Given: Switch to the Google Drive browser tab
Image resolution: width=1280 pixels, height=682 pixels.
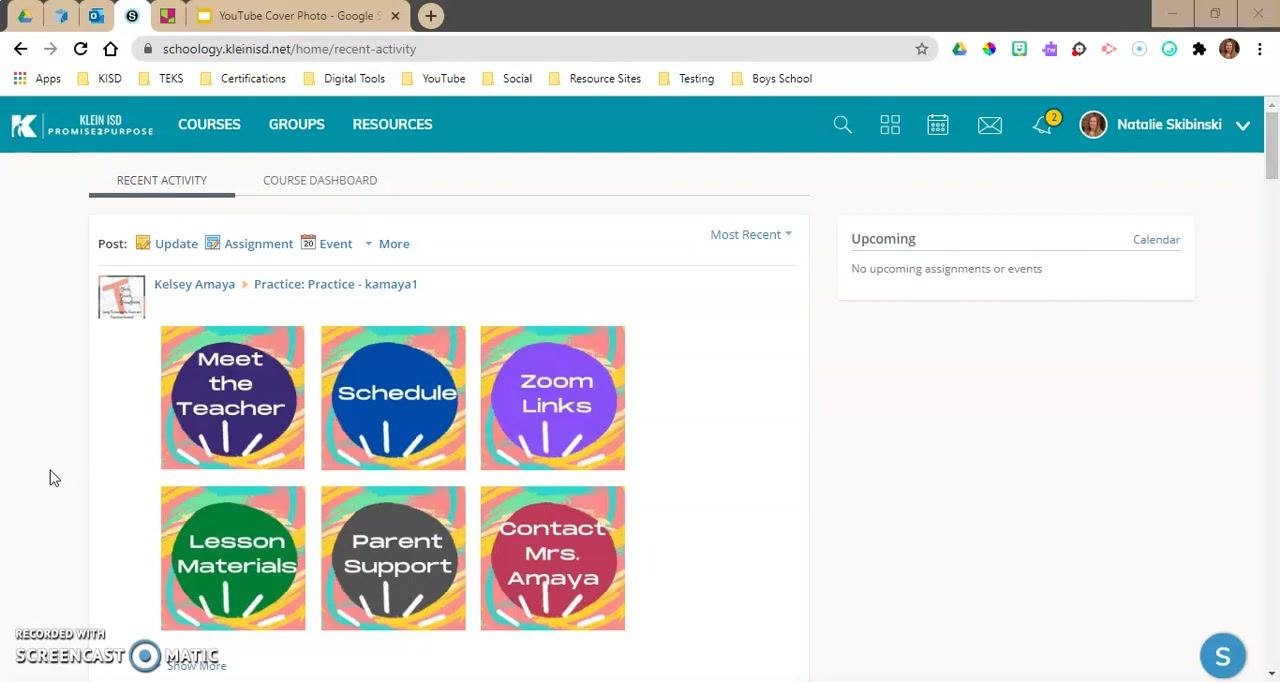Looking at the screenshot, I should (x=25, y=16).
